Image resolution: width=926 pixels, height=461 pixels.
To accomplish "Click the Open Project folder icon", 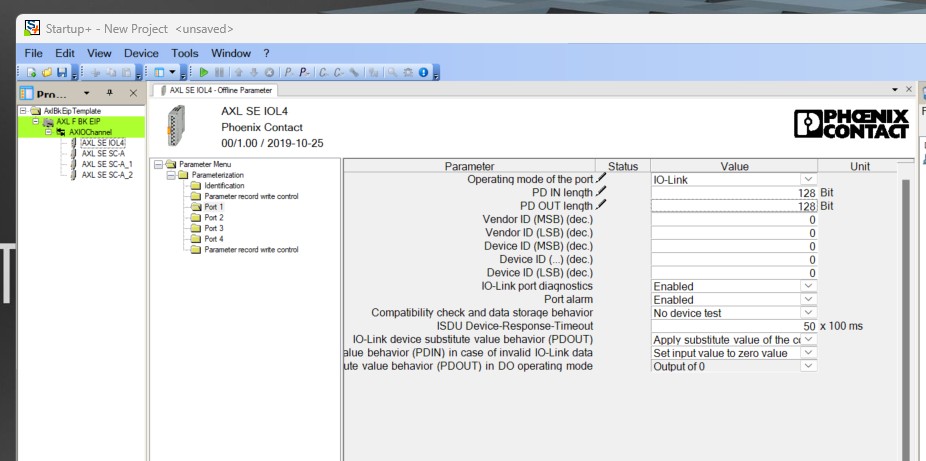I will click(47, 73).
